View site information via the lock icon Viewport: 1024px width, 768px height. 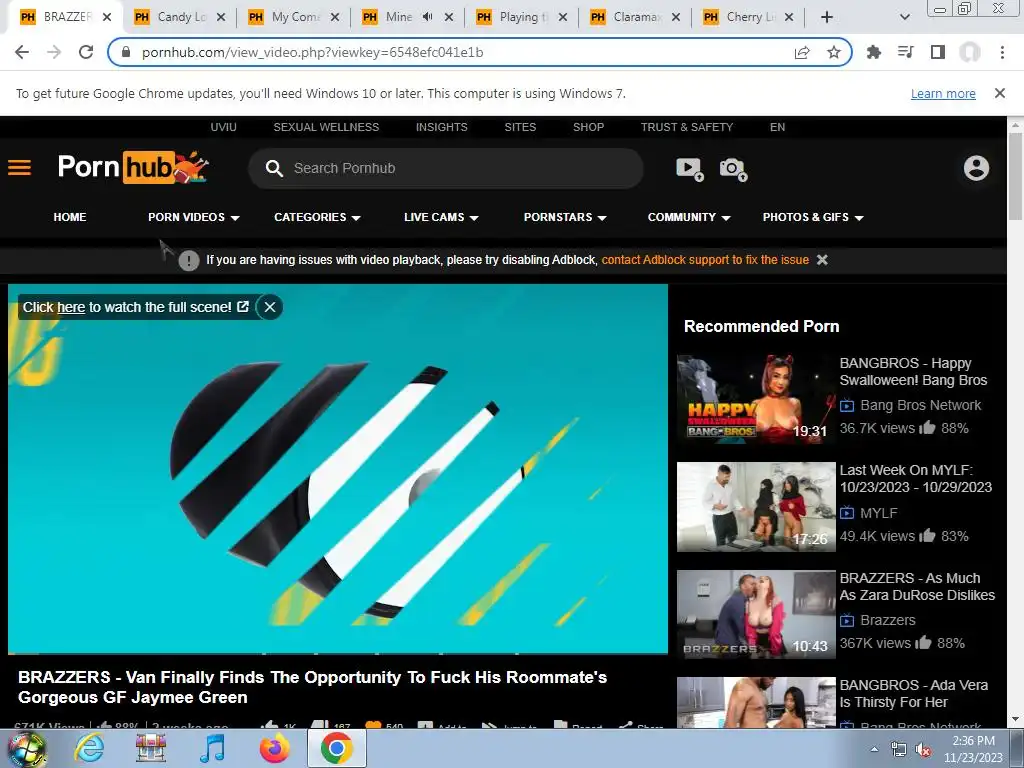[126, 52]
